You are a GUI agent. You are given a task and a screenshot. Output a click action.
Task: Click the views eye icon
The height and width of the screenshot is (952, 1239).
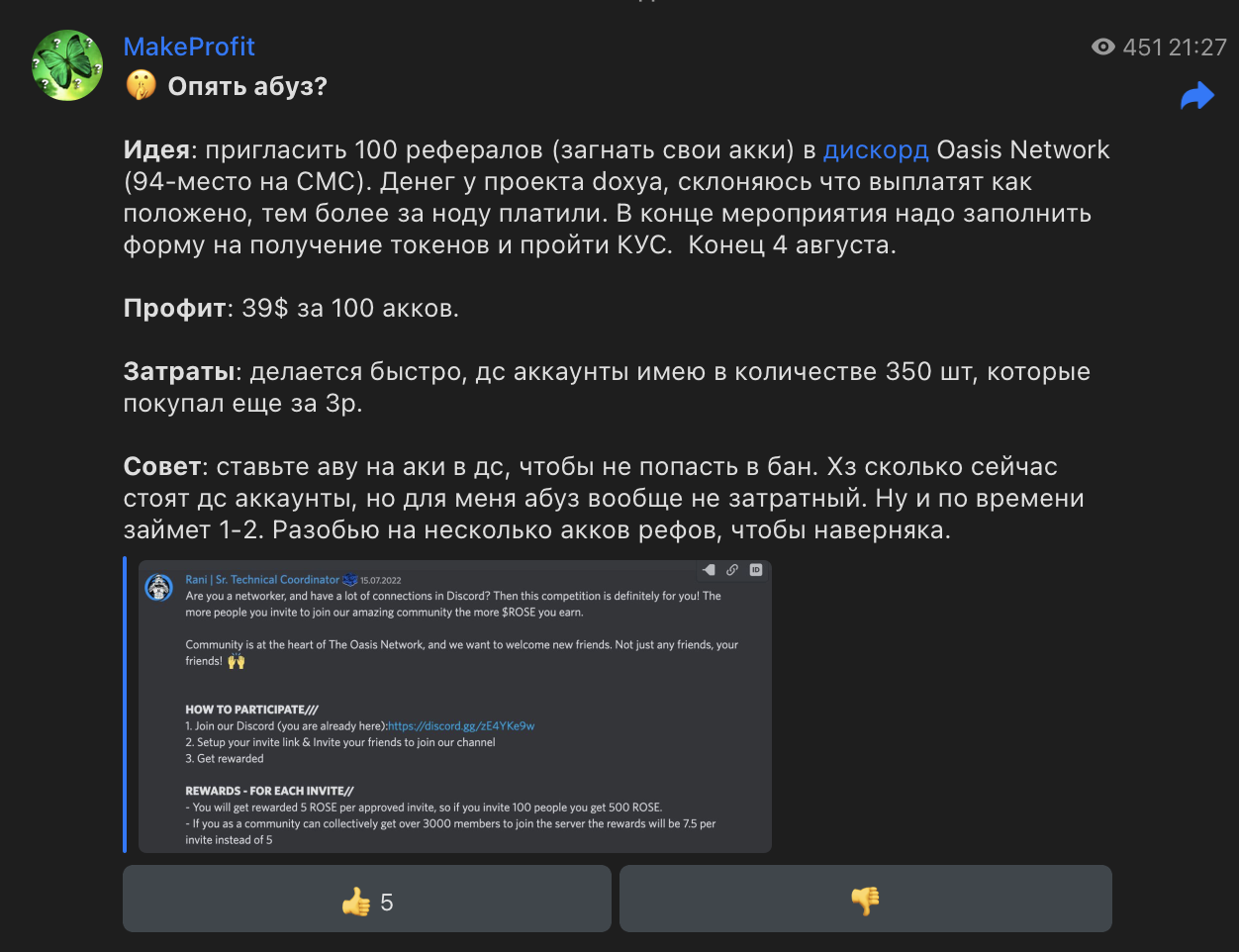[x=1102, y=47]
